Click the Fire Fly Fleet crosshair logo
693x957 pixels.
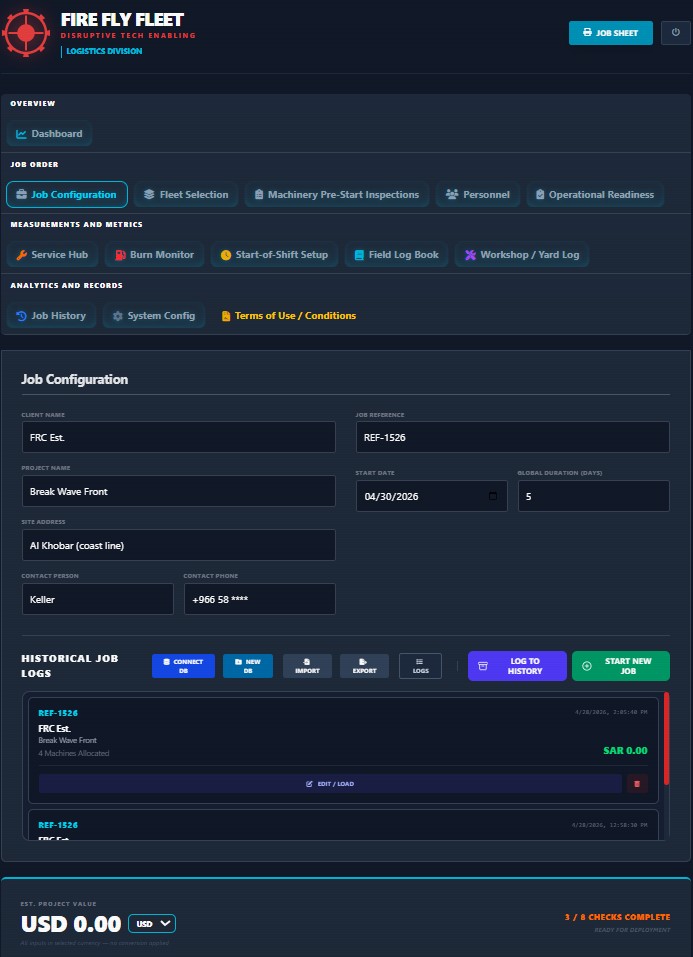click(x=26, y=33)
